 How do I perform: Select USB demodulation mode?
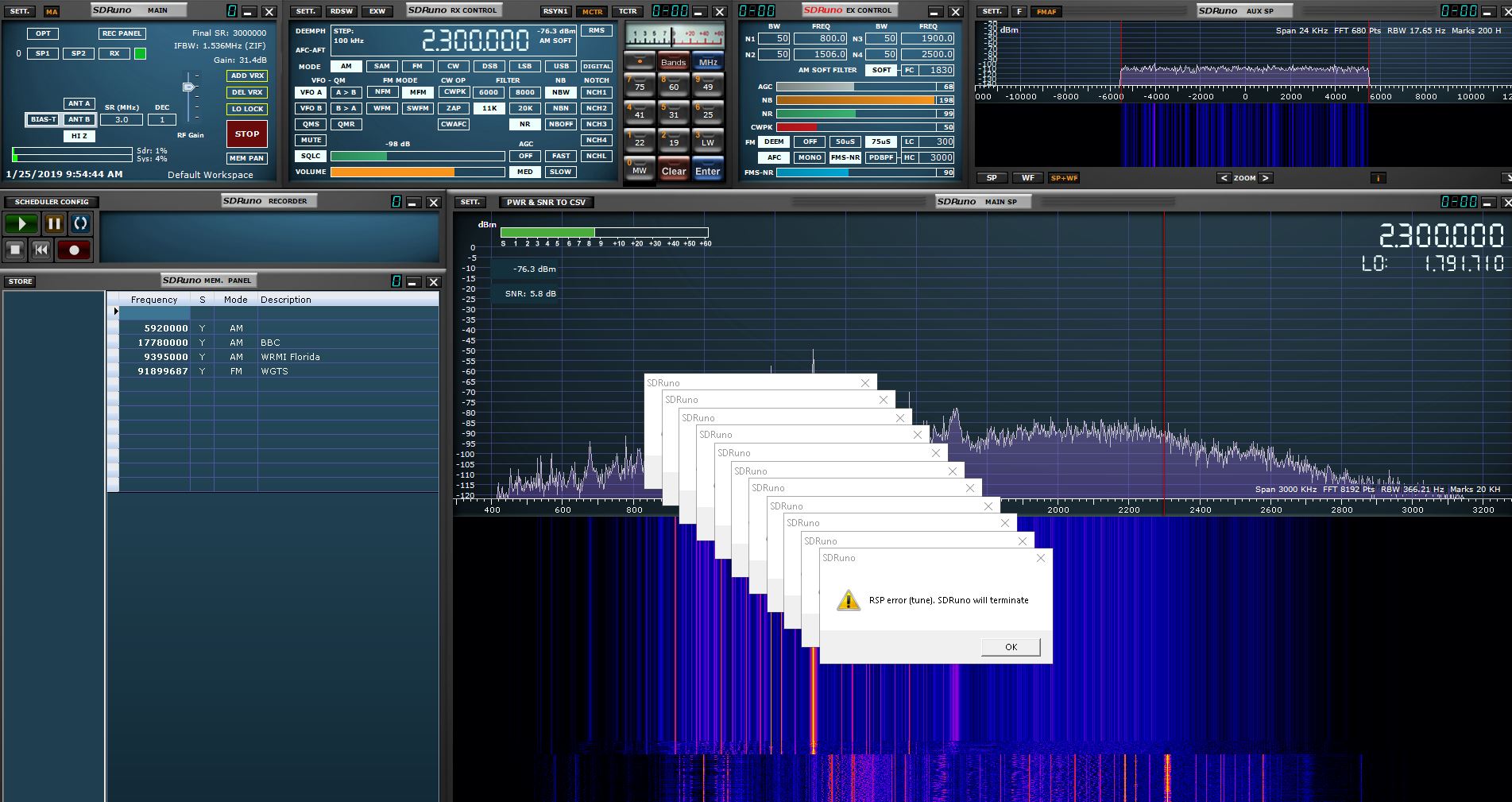pos(561,67)
